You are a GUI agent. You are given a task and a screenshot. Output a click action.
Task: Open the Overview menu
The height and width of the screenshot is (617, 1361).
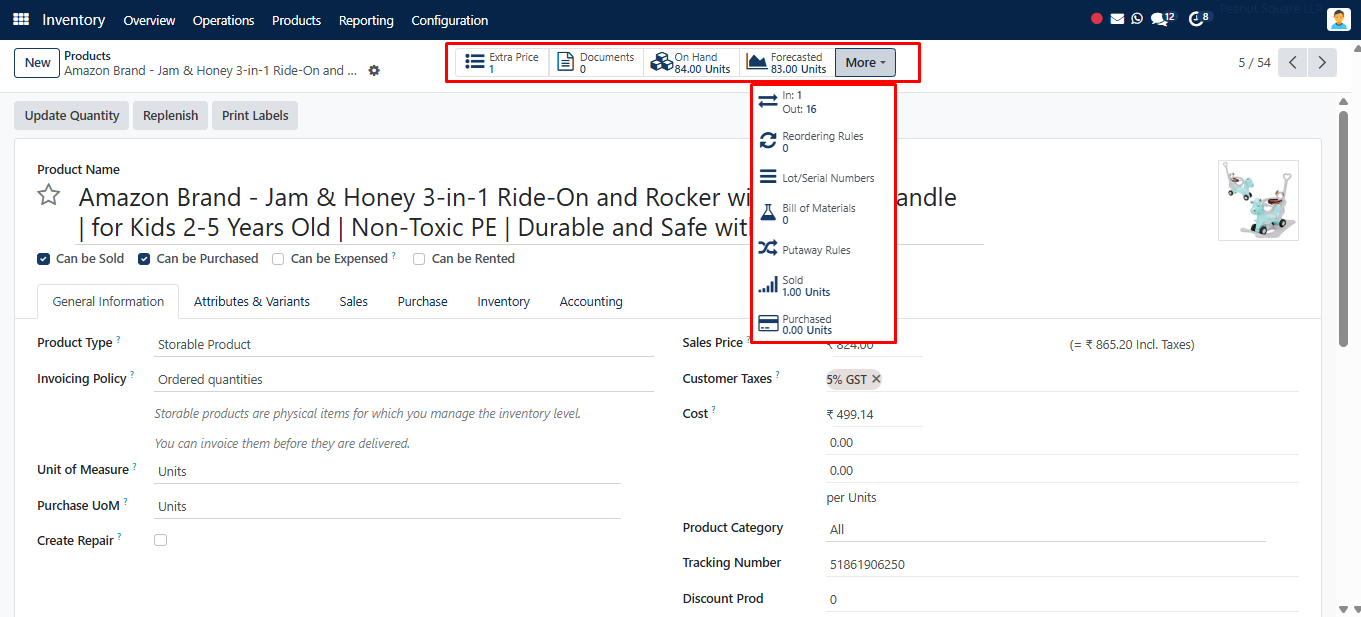(149, 20)
